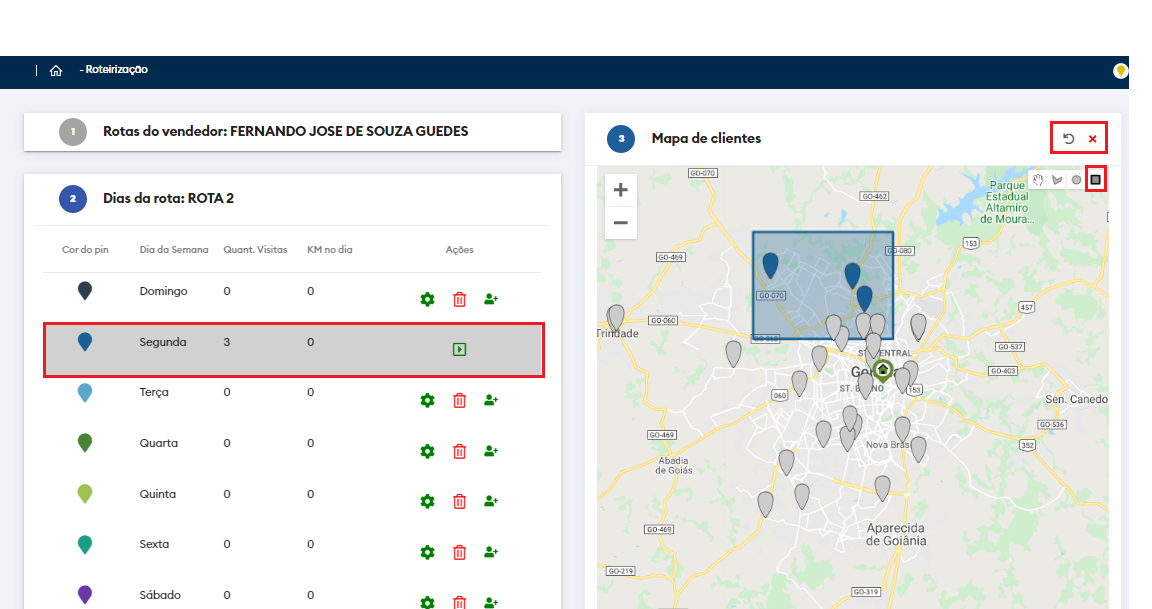Click the Segunda blue pin color

(85, 342)
